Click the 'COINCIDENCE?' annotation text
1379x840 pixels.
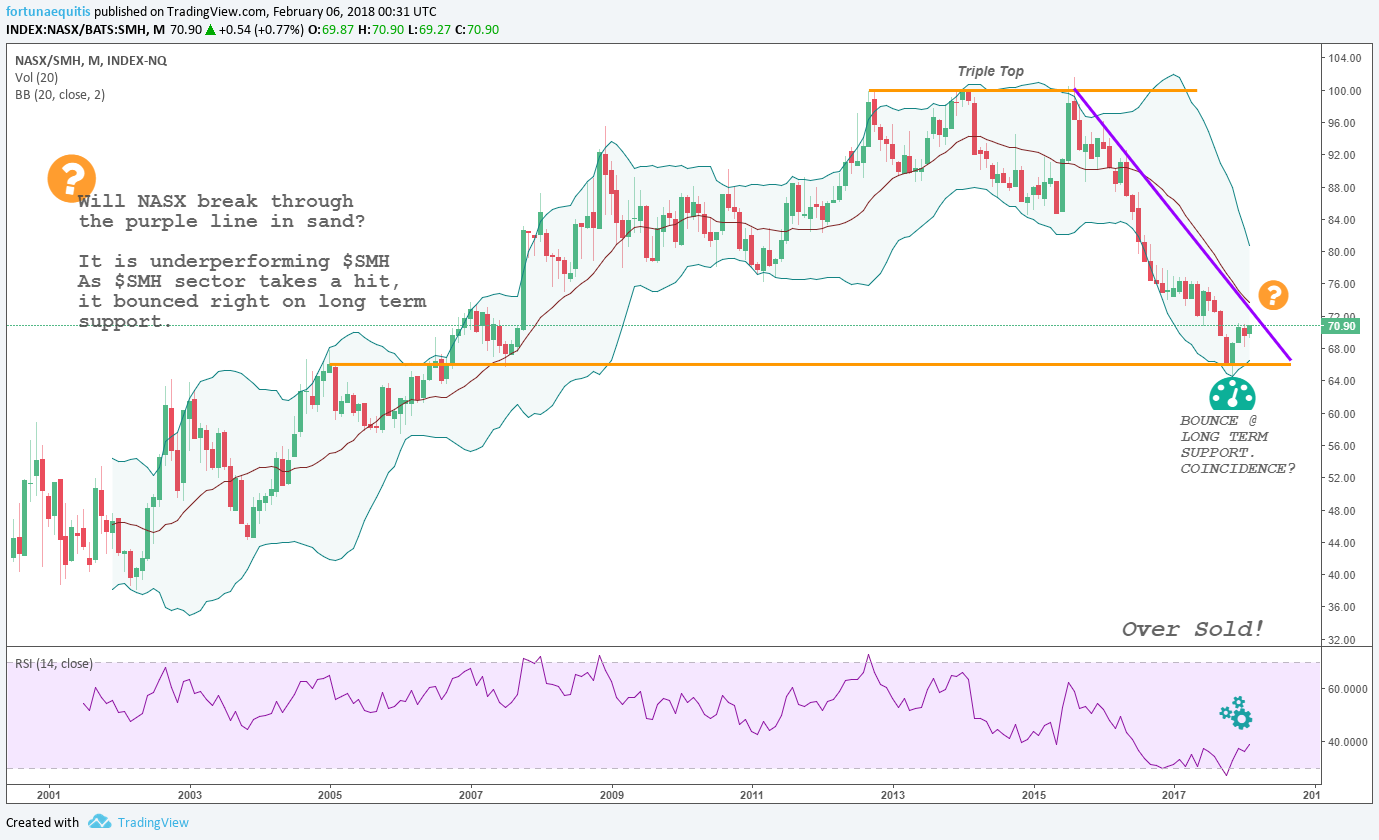click(x=1238, y=468)
